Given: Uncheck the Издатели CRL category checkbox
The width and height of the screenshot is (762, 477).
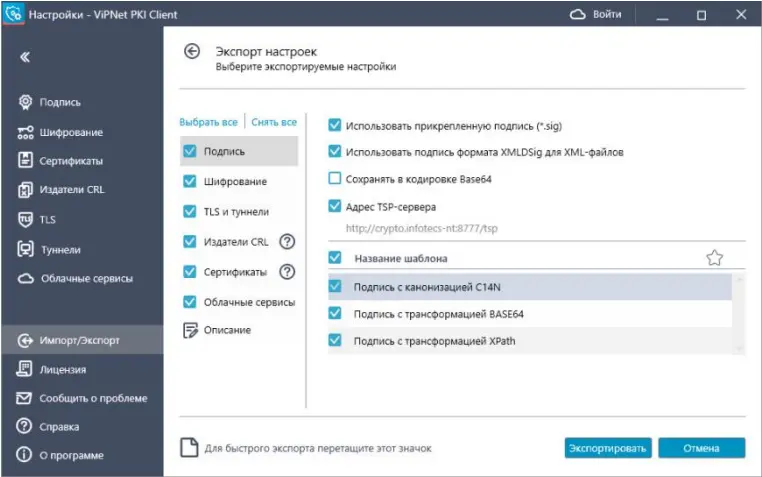Looking at the screenshot, I should coord(190,241).
